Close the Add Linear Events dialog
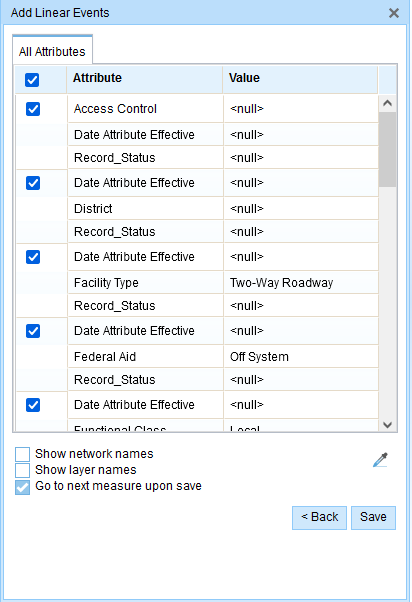The height and width of the screenshot is (602, 412). coord(394,13)
